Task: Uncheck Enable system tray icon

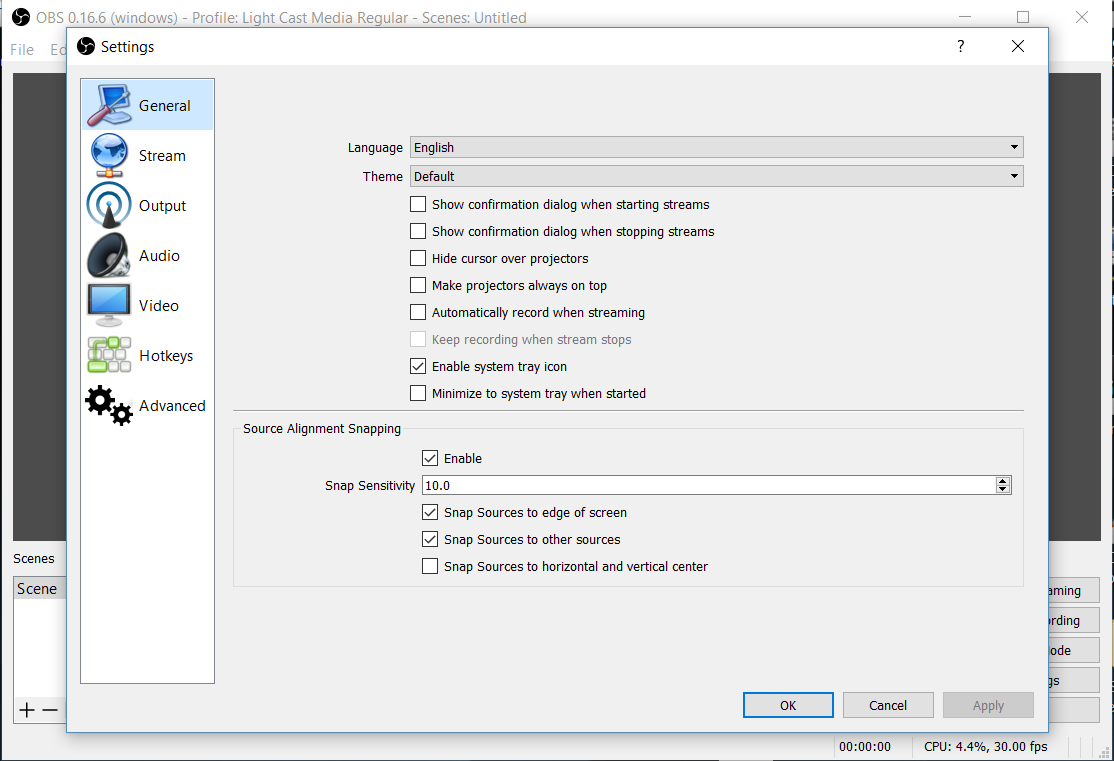Action: click(418, 366)
